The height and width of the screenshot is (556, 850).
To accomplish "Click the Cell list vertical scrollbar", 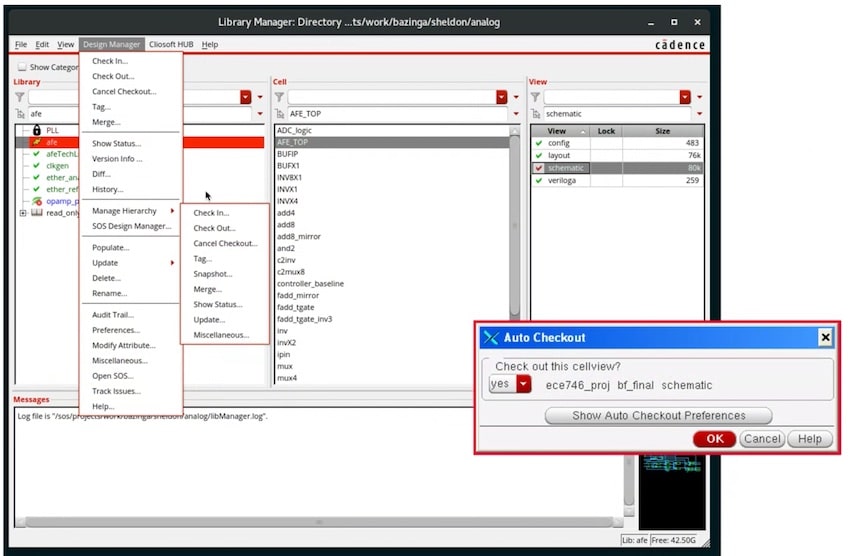I will (x=514, y=225).
